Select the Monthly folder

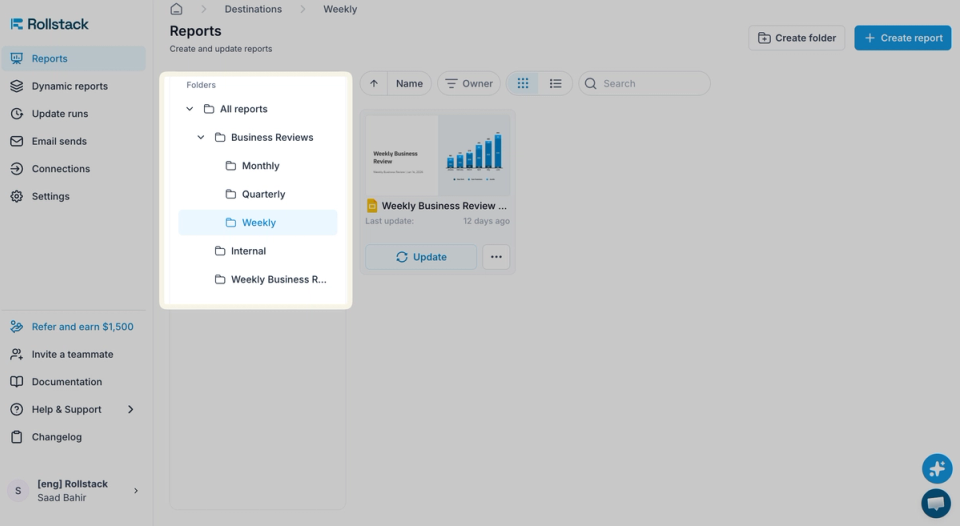[x=260, y=166]
